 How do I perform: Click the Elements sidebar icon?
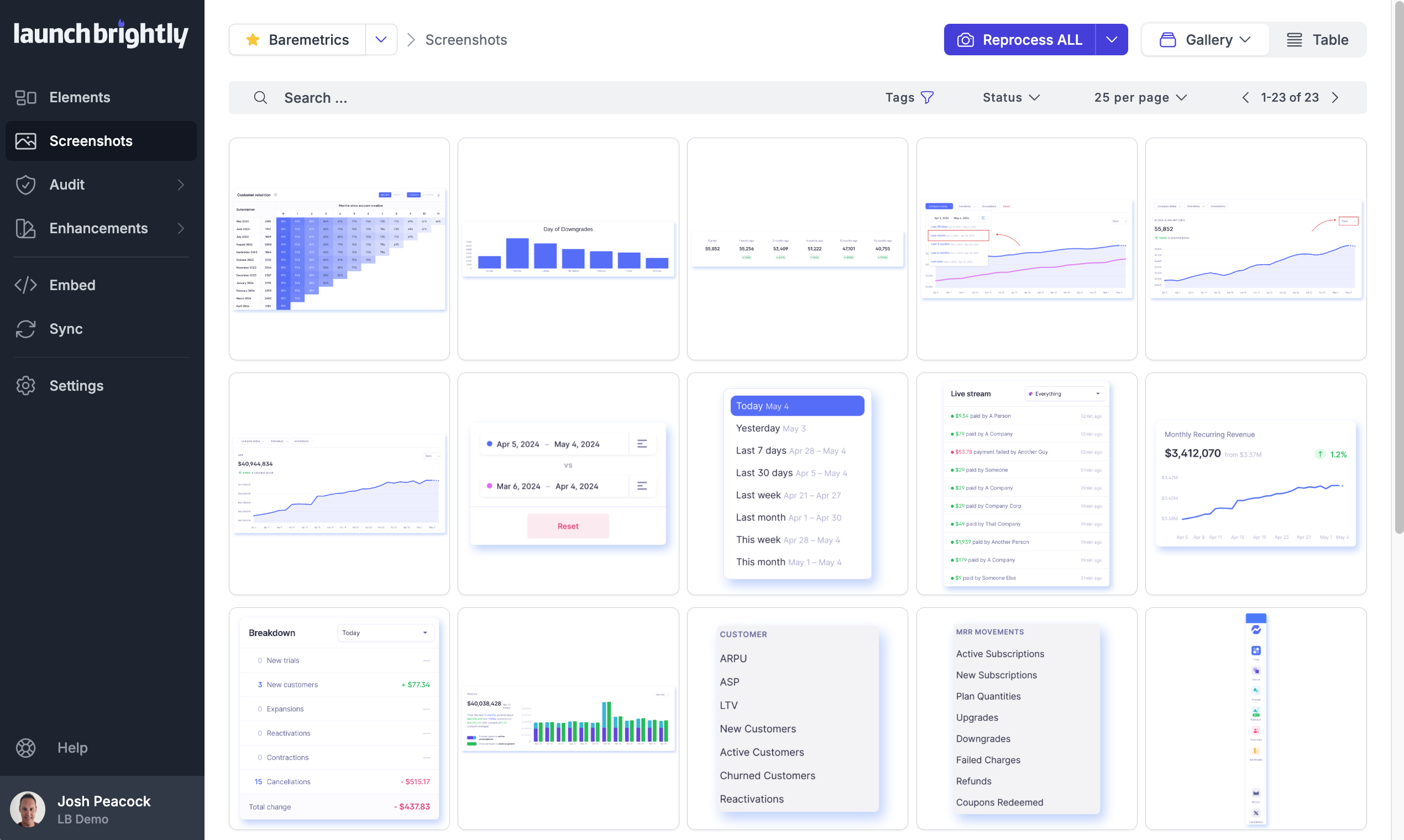25,97
